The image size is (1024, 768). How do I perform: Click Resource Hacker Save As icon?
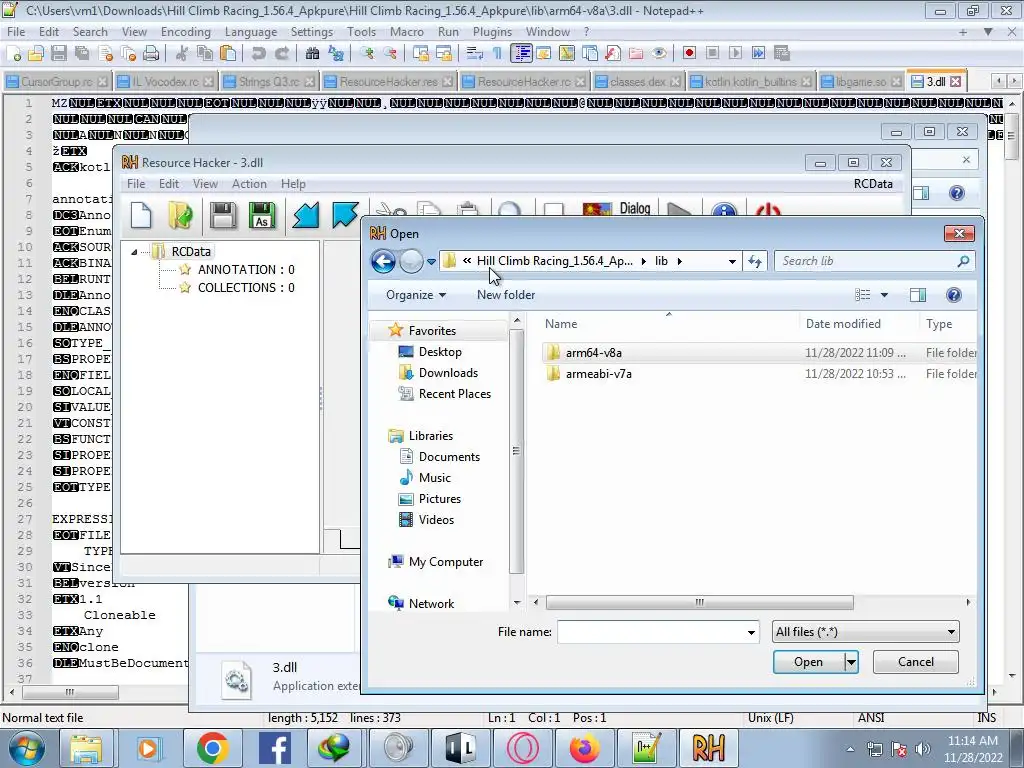[x=262, y=216]
